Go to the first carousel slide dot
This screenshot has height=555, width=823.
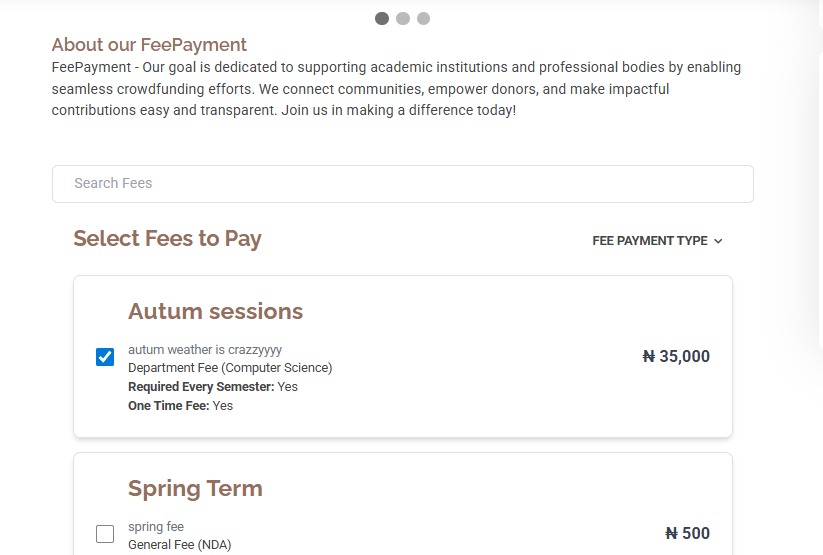tap(382, 18)
